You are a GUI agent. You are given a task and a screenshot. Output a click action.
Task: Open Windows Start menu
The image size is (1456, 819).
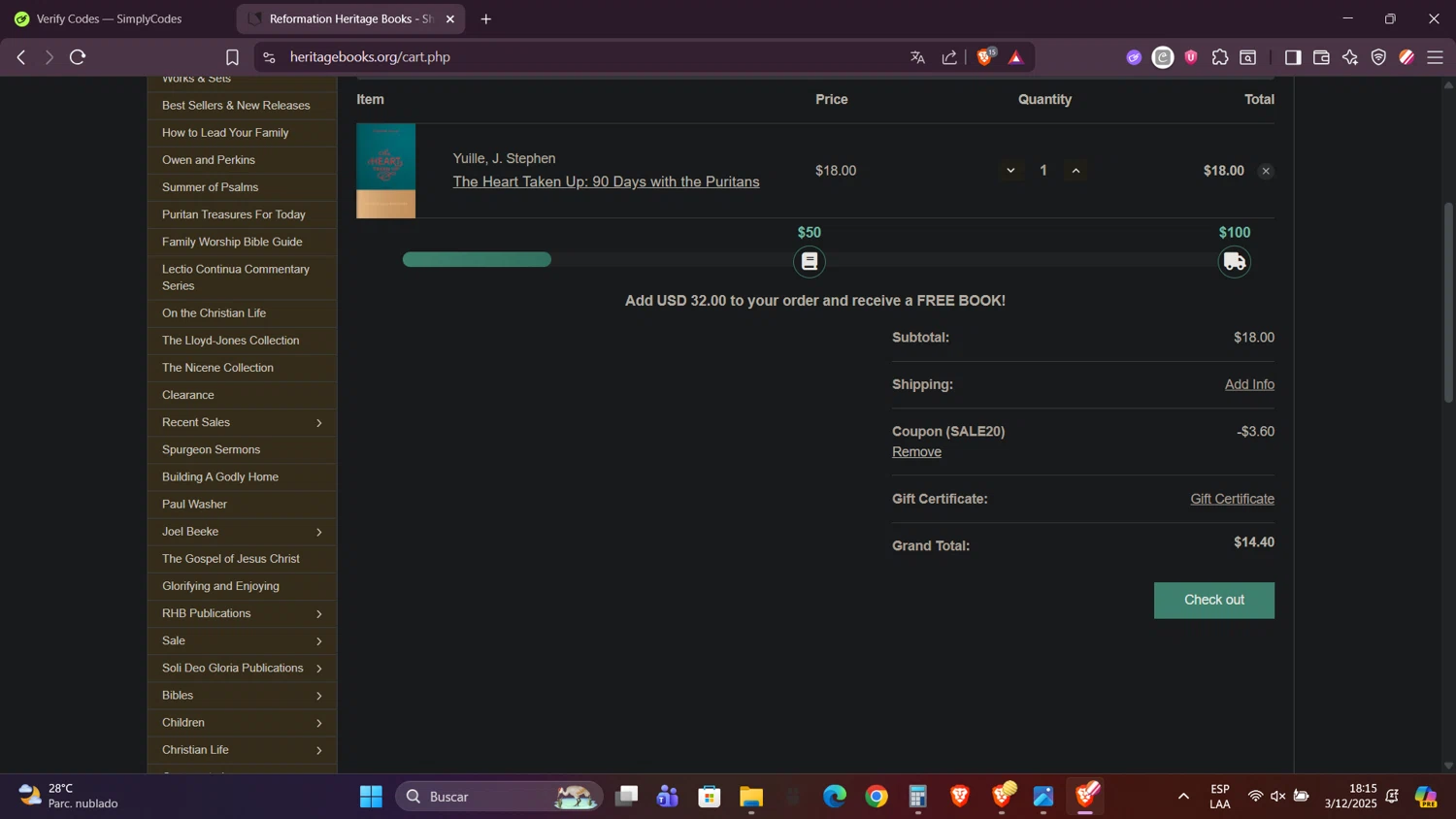click(371, 797)
